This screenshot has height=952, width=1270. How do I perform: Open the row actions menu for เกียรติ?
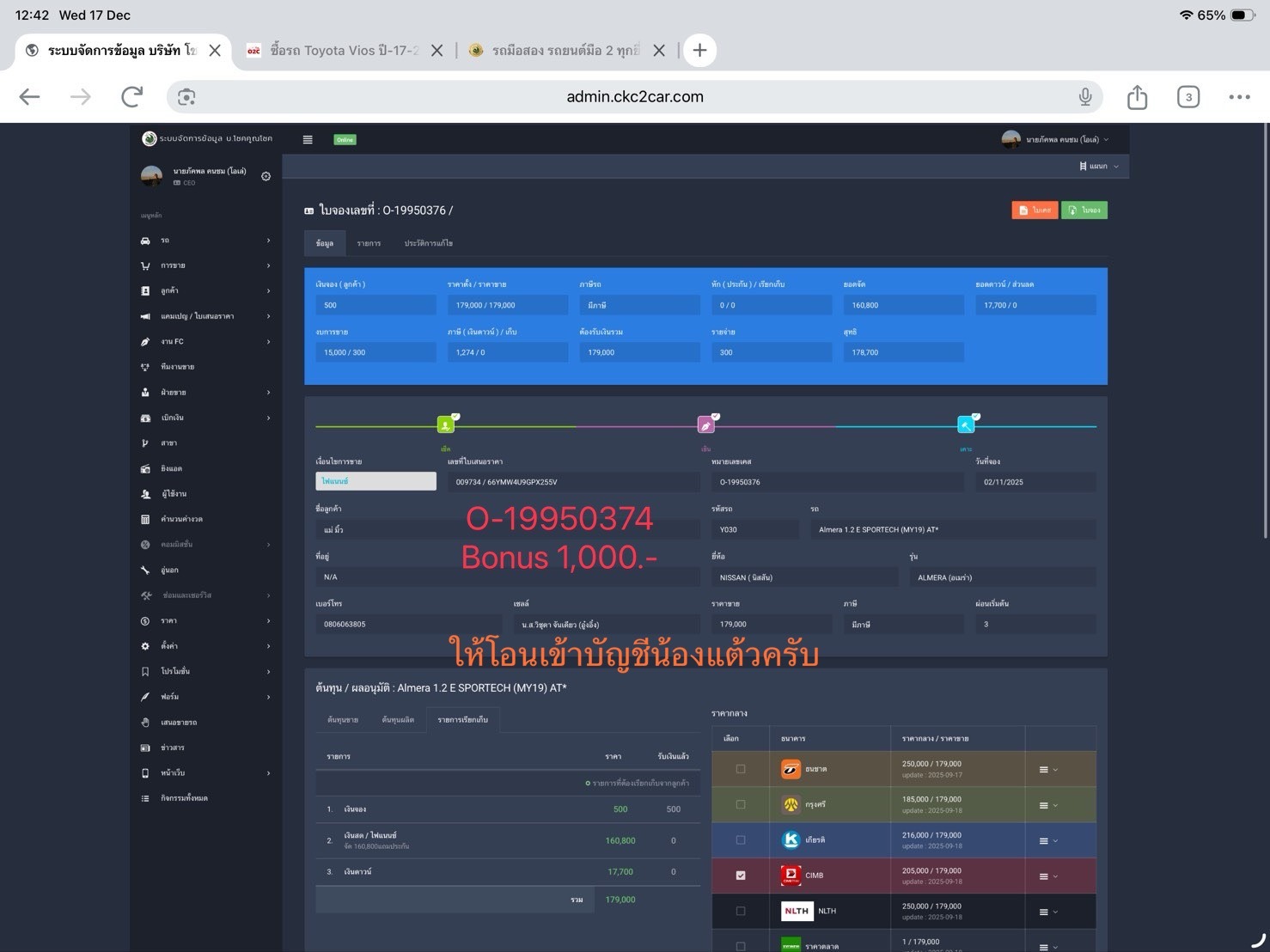point(1048,841)
